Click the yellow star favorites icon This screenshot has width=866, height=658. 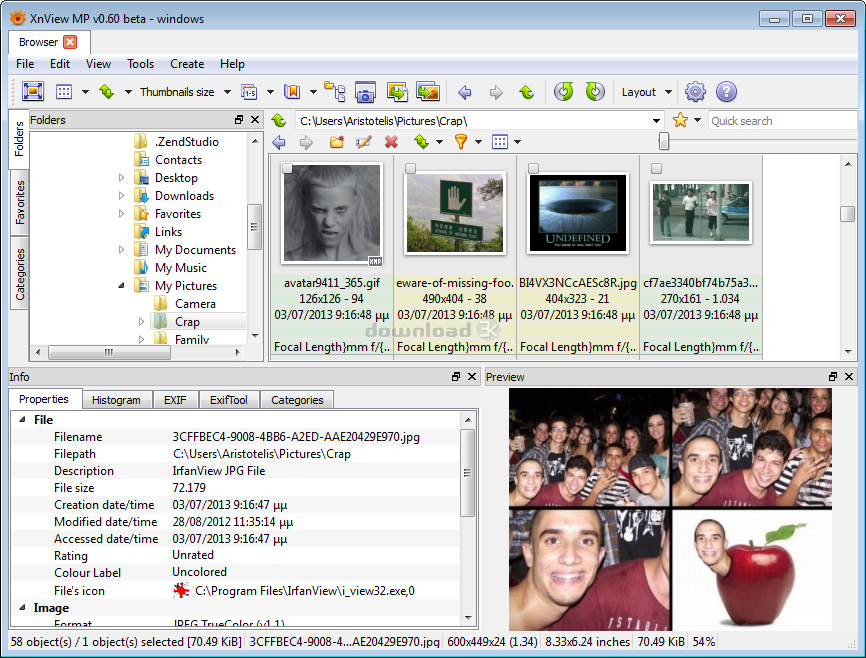coord(680,120)
